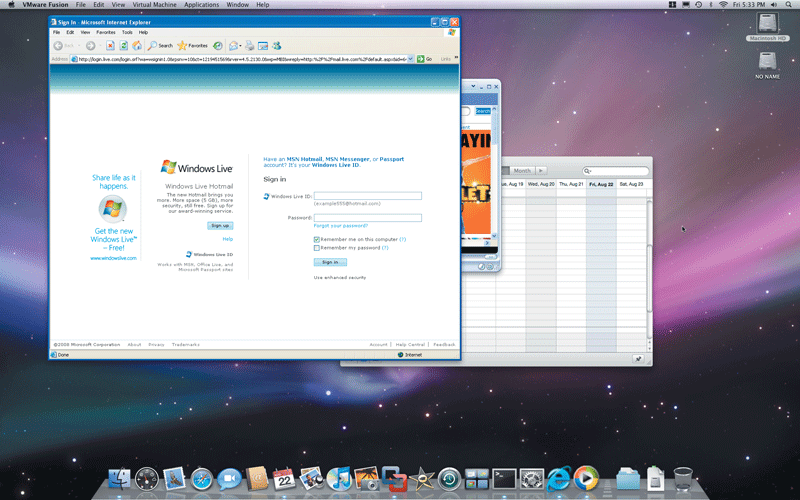Image resolution: width=800 pixels, height=500 pixels.
Task: Launch iMovie star icon in Dock
Action: (x=422, y=479)
